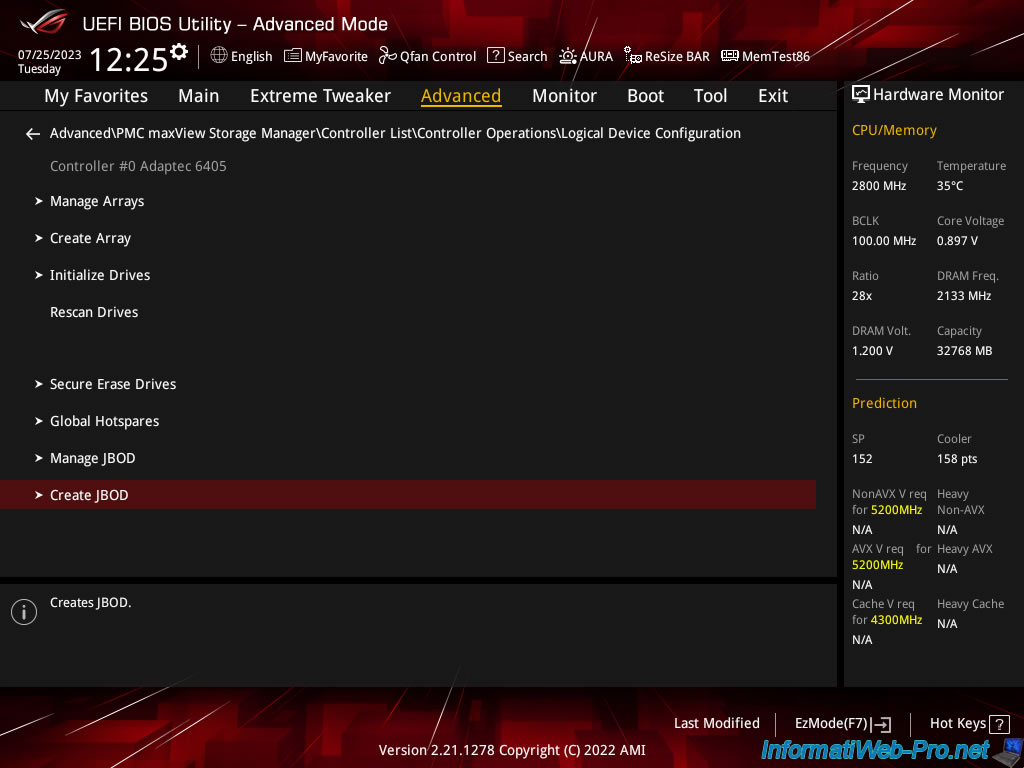1024x768 pixels.
Task: Click the 35°C temperature value
Action: (950, 185)
